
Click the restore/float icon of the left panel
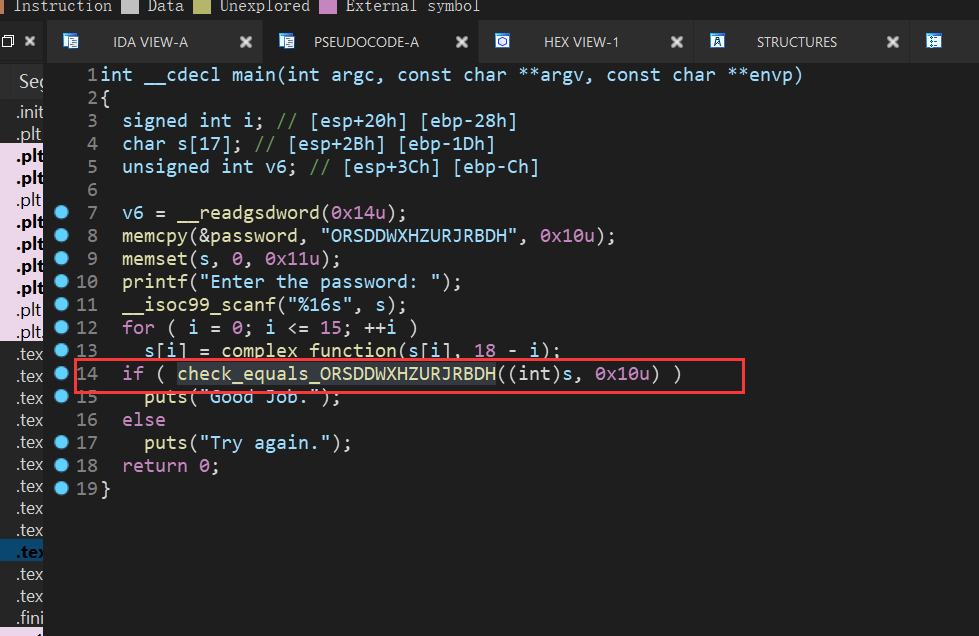point(7,41)
